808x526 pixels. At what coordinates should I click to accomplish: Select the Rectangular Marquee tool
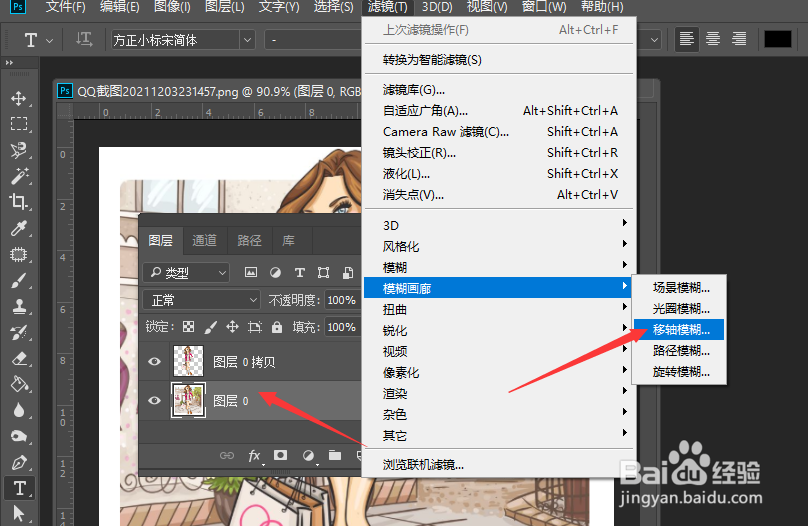click(x=19, y=124)
